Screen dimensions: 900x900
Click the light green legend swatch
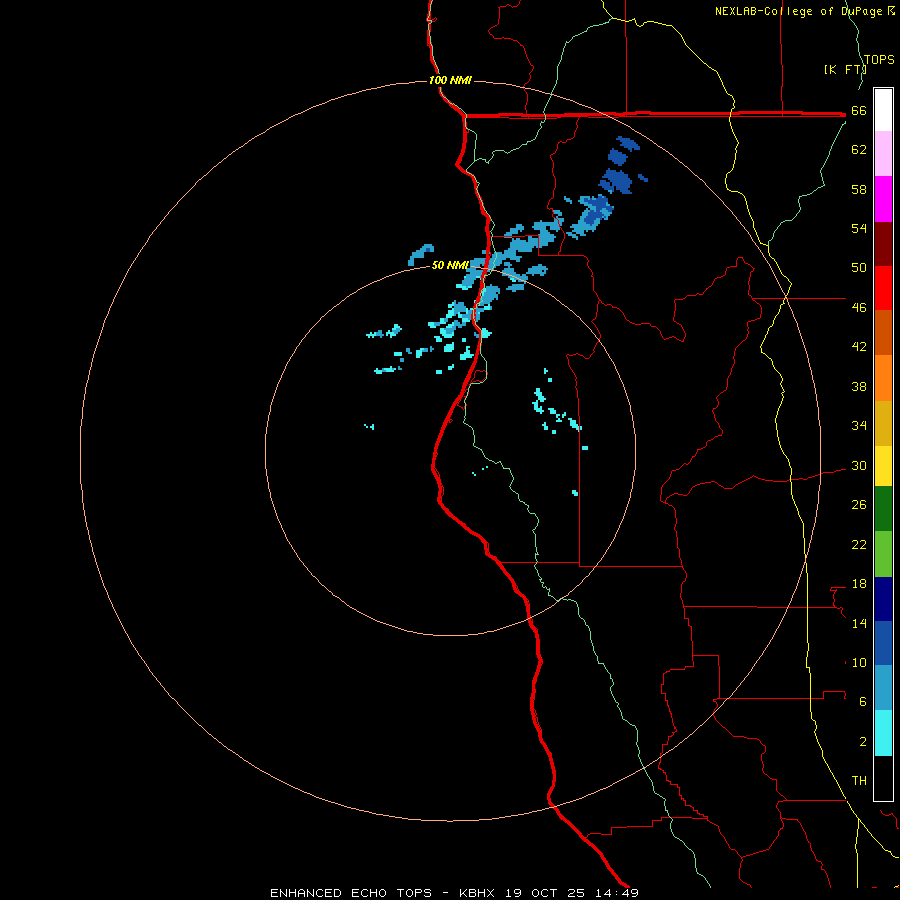[883, 554]
